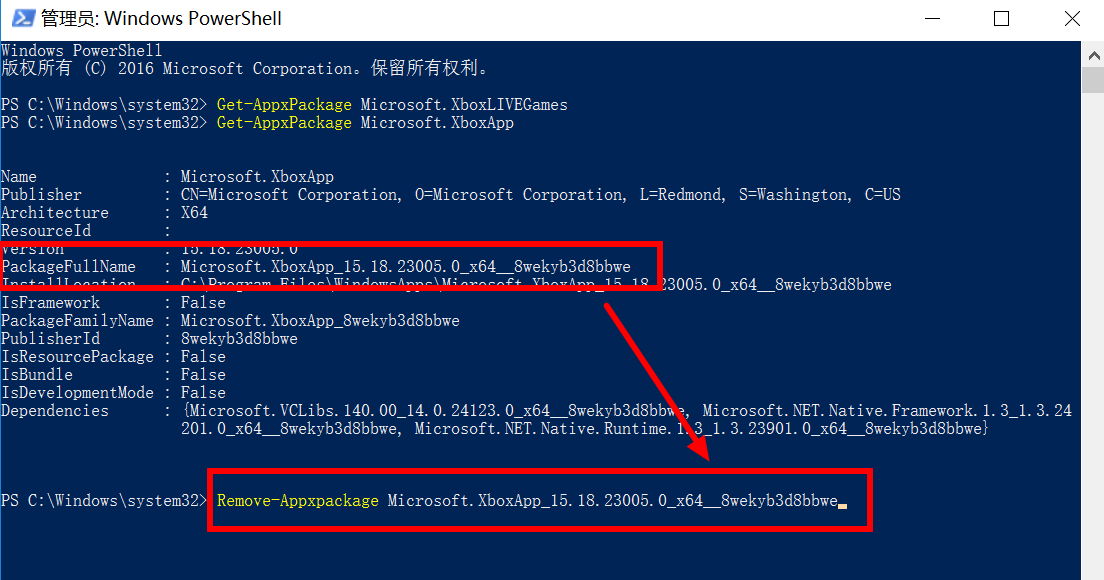Click the Name value Microsoft.XboxApp
This screenshot has width=1104, height=580.
(257, 177)
